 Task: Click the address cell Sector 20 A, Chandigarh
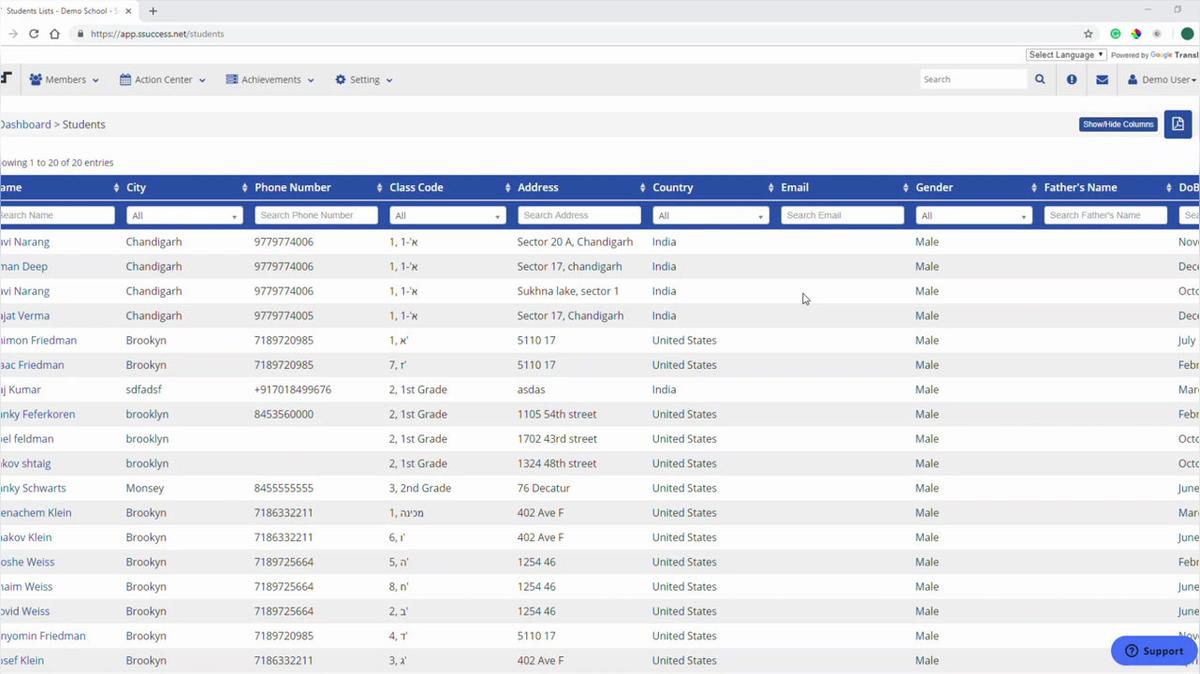575,242
